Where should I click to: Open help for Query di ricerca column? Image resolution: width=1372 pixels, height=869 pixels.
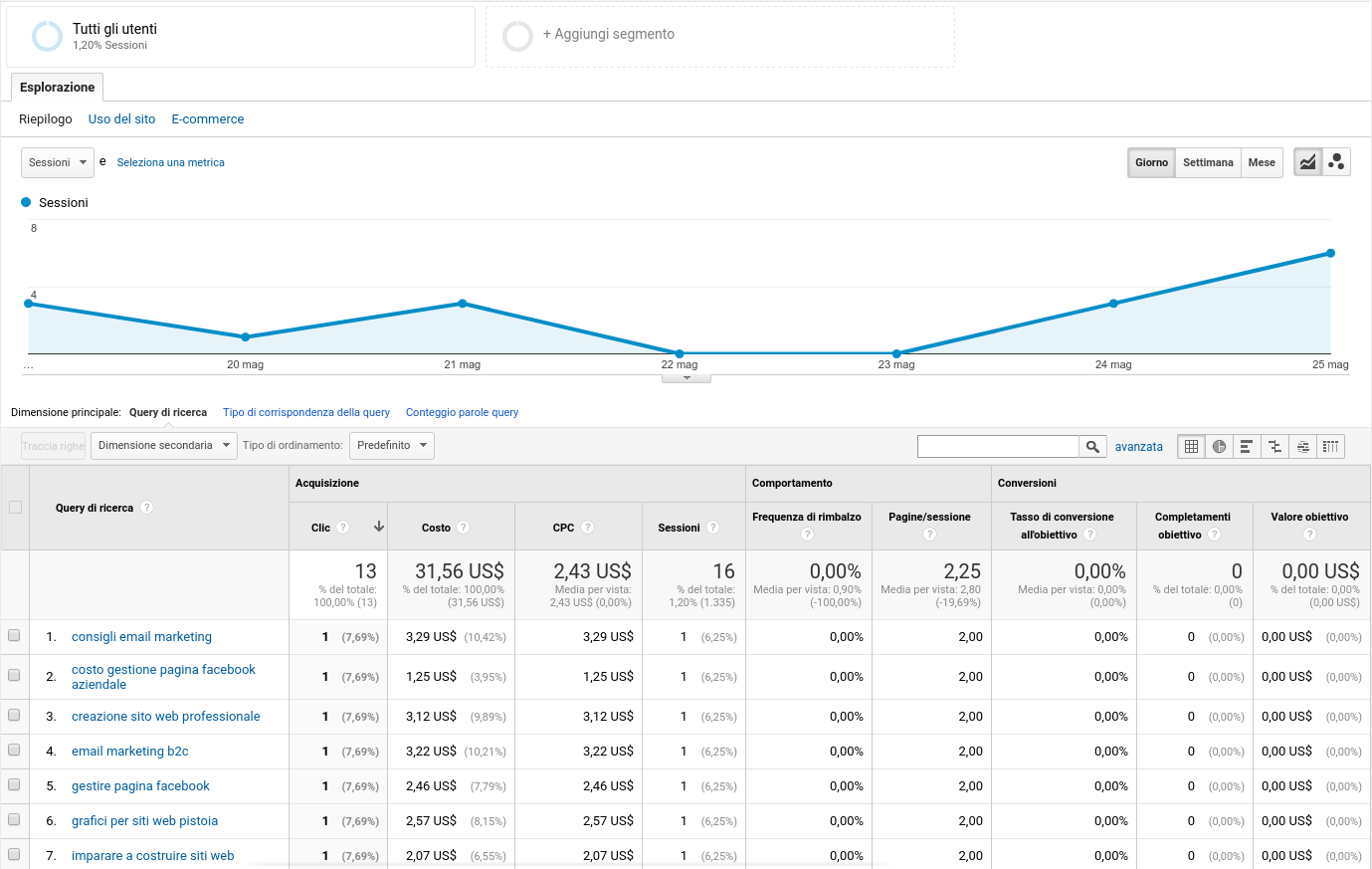coord(146,508)
